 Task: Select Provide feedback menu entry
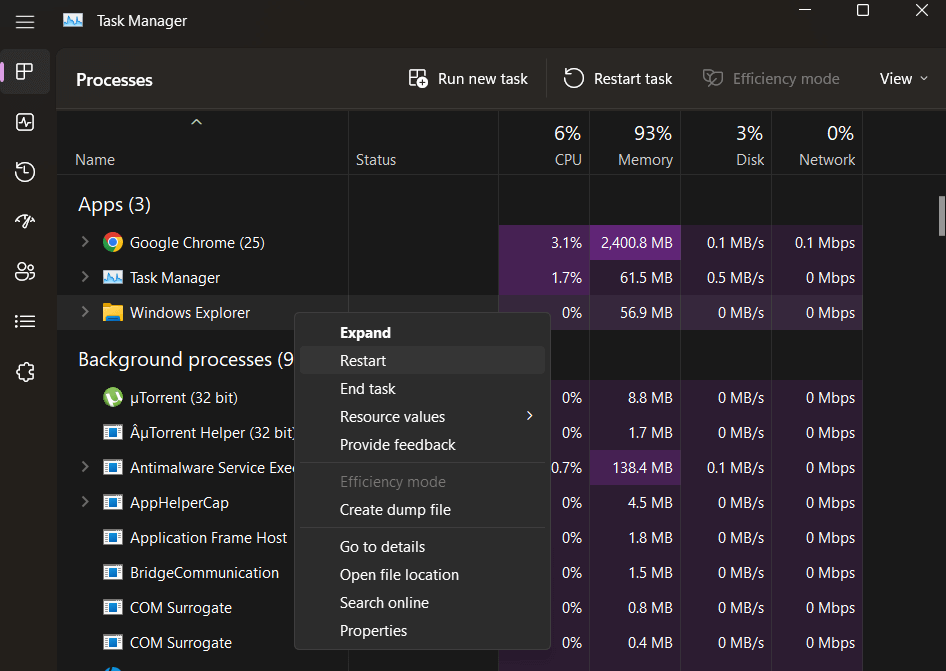tap(422, 445)
